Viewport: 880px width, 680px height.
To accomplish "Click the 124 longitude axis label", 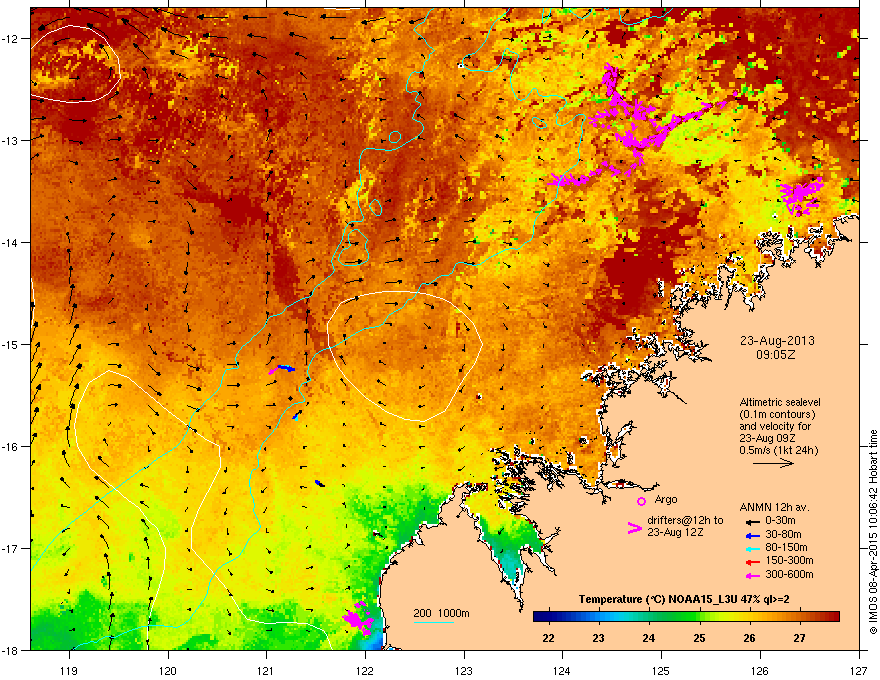I will click(562, 670).
